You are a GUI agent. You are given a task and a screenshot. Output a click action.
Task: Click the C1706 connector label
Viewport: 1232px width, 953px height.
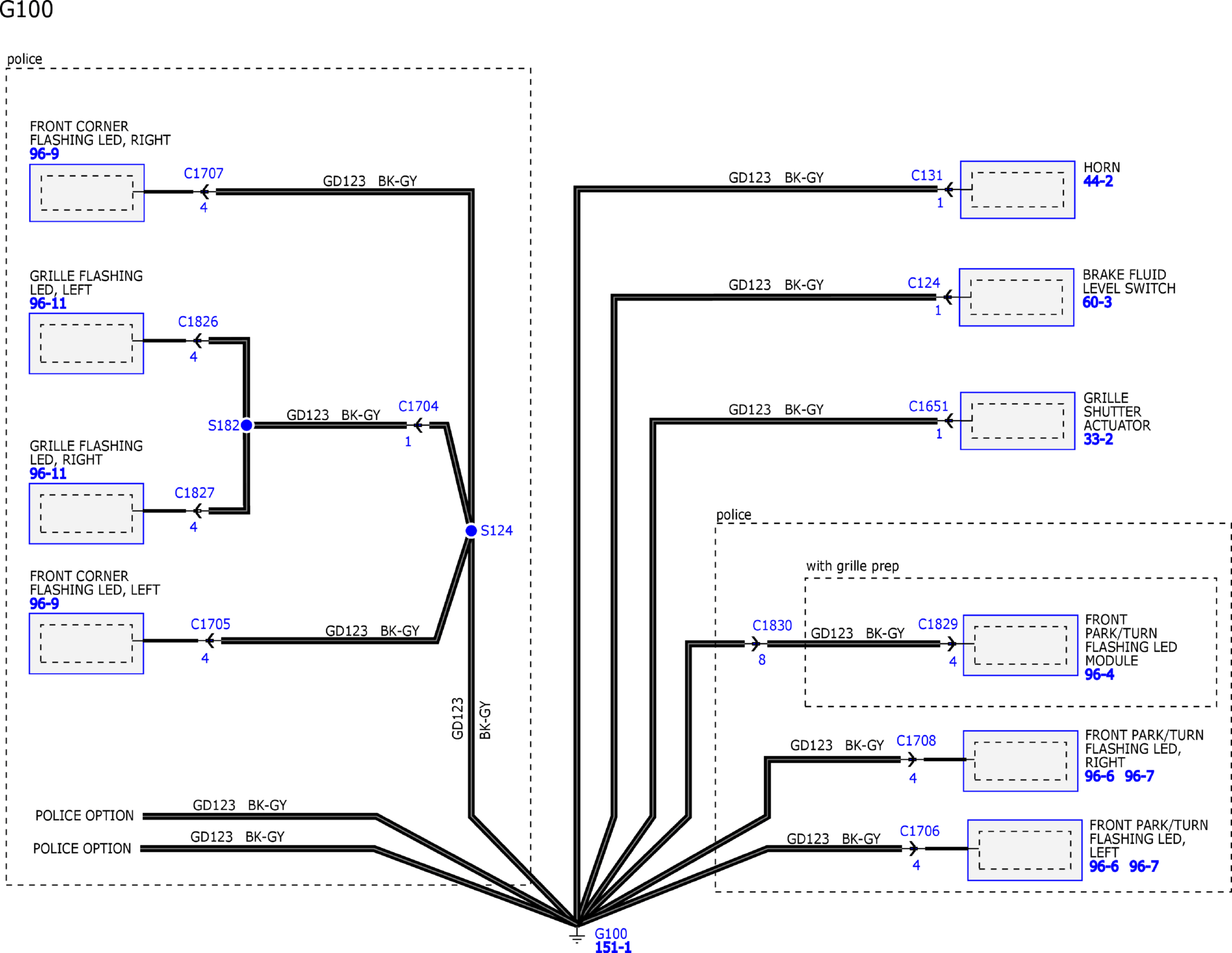coord(919,831)
